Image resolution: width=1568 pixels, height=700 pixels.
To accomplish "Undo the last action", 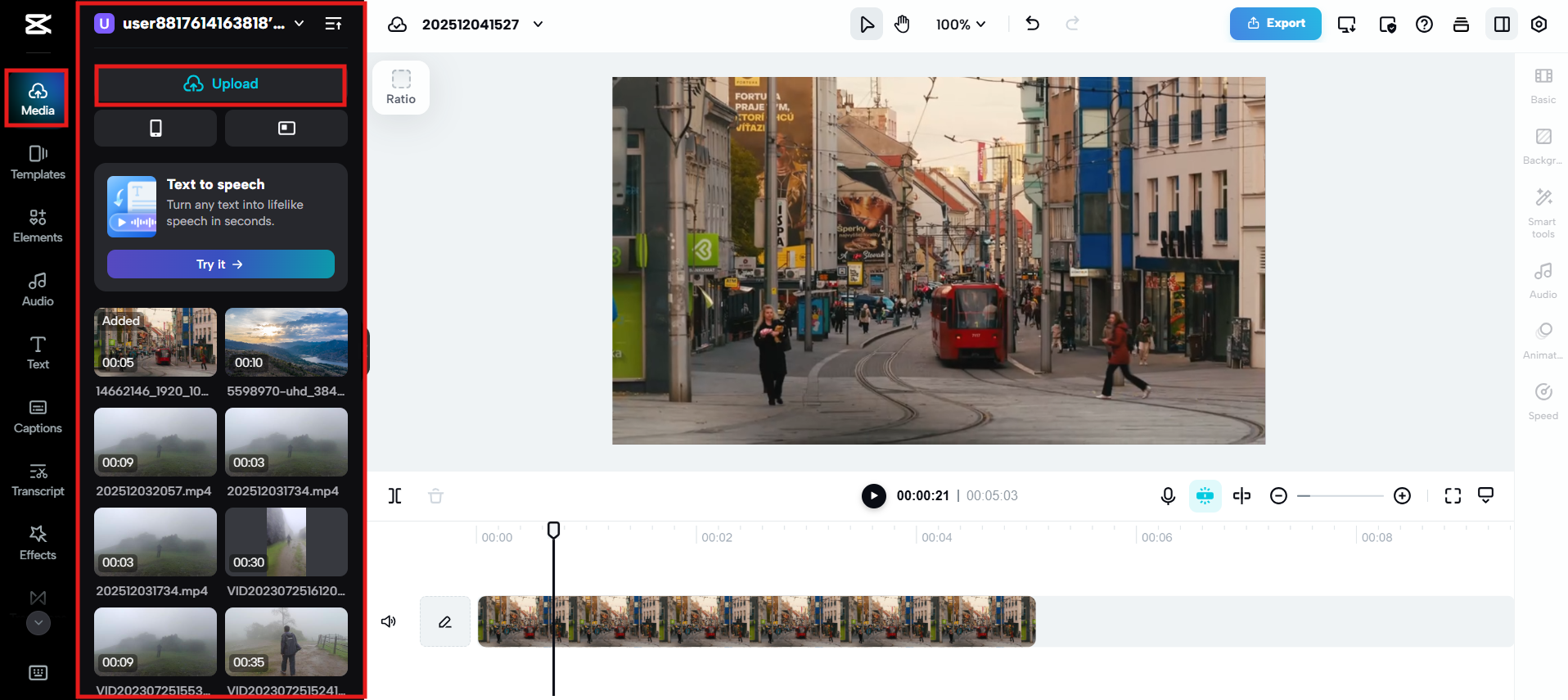I will 1033,24.
